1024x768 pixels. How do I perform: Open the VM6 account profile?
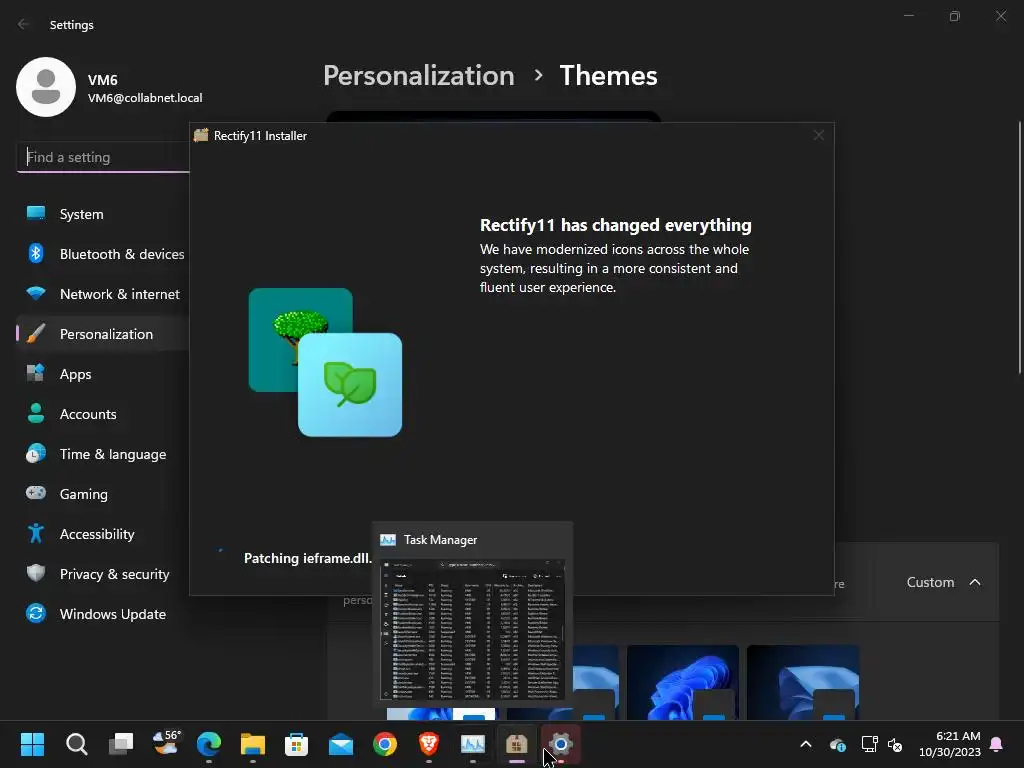(x=110, y=88)
